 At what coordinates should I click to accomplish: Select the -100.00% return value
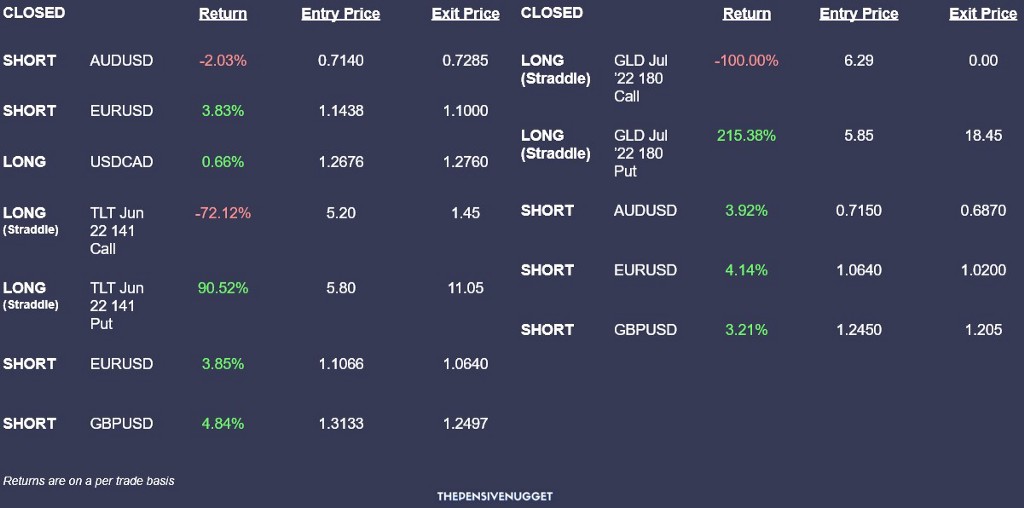coord(746,61)
